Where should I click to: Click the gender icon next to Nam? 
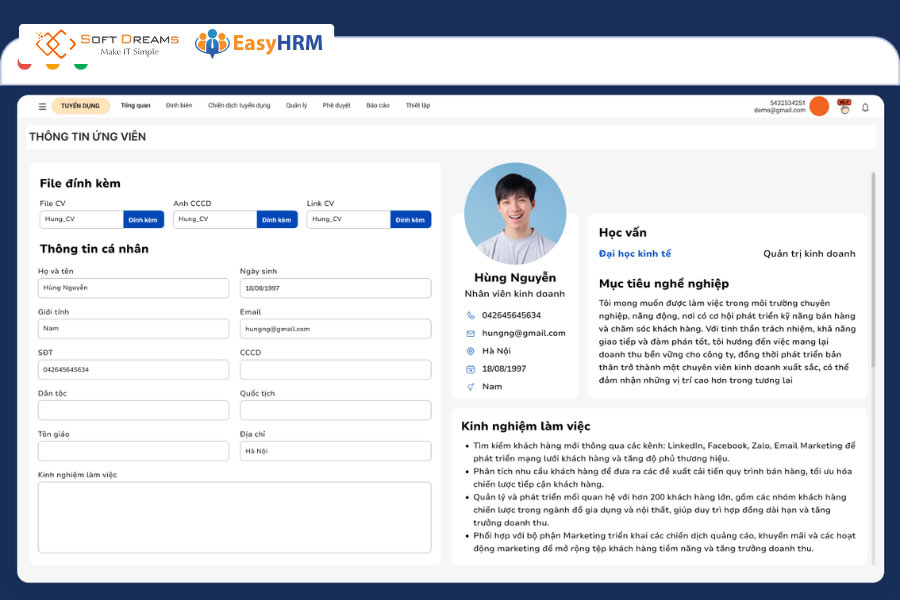coord(470,386)
